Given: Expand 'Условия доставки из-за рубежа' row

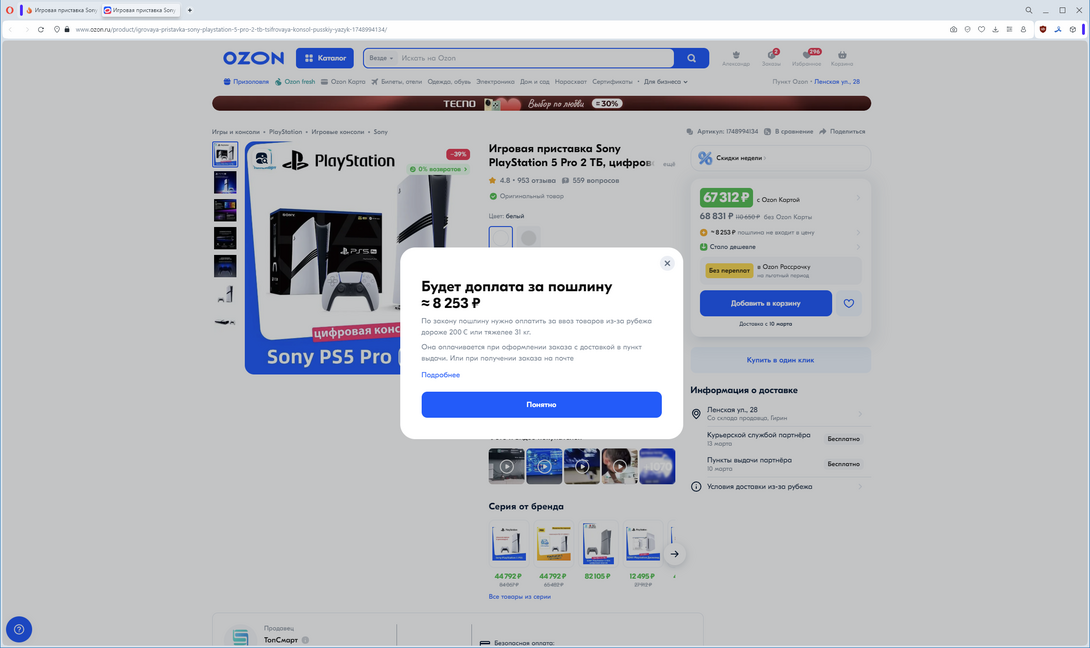Looking at the screenshot, I should pyautogui.click(x=776, y=487).
